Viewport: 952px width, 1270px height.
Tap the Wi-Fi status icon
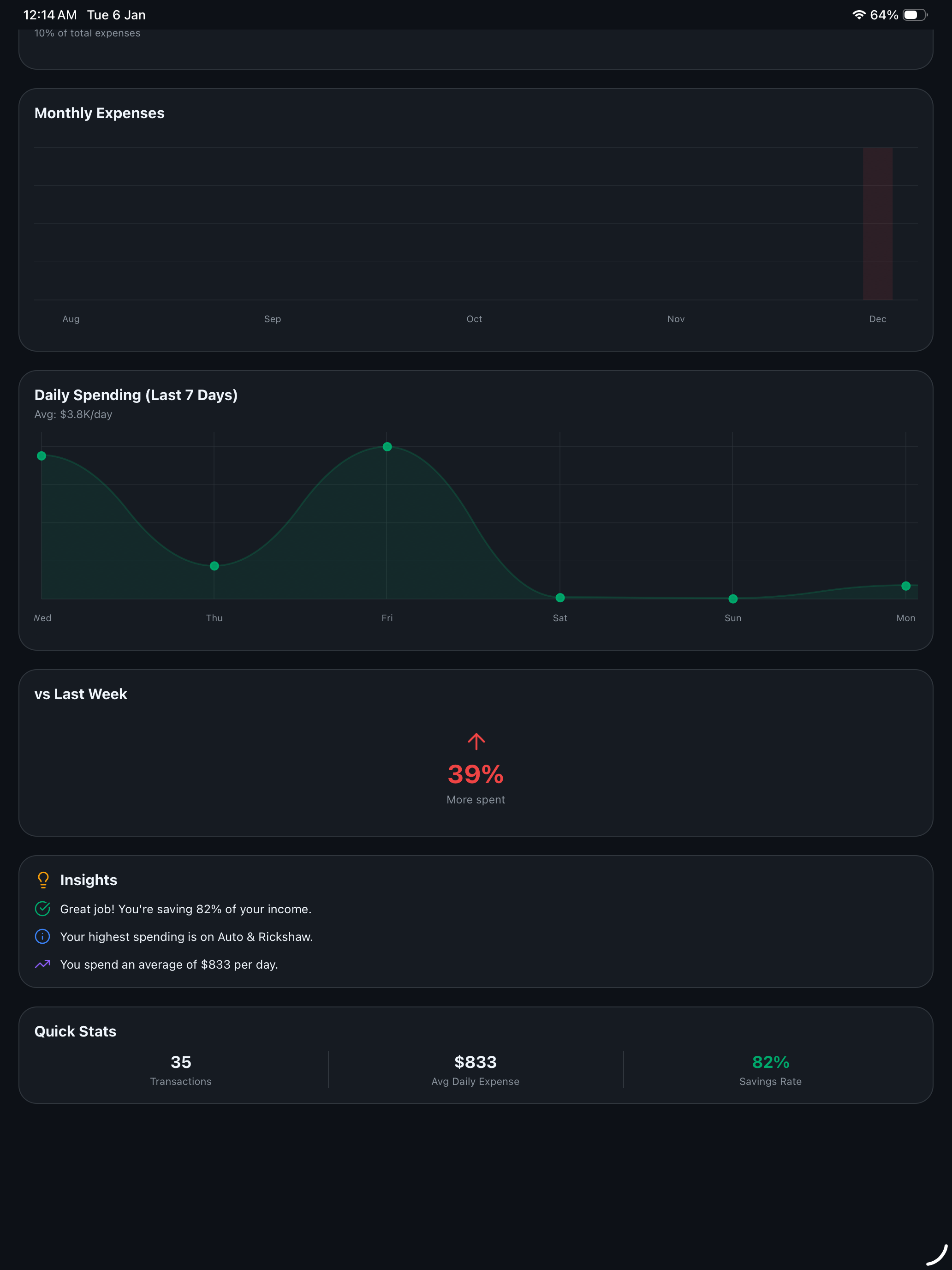pos(858,15)
